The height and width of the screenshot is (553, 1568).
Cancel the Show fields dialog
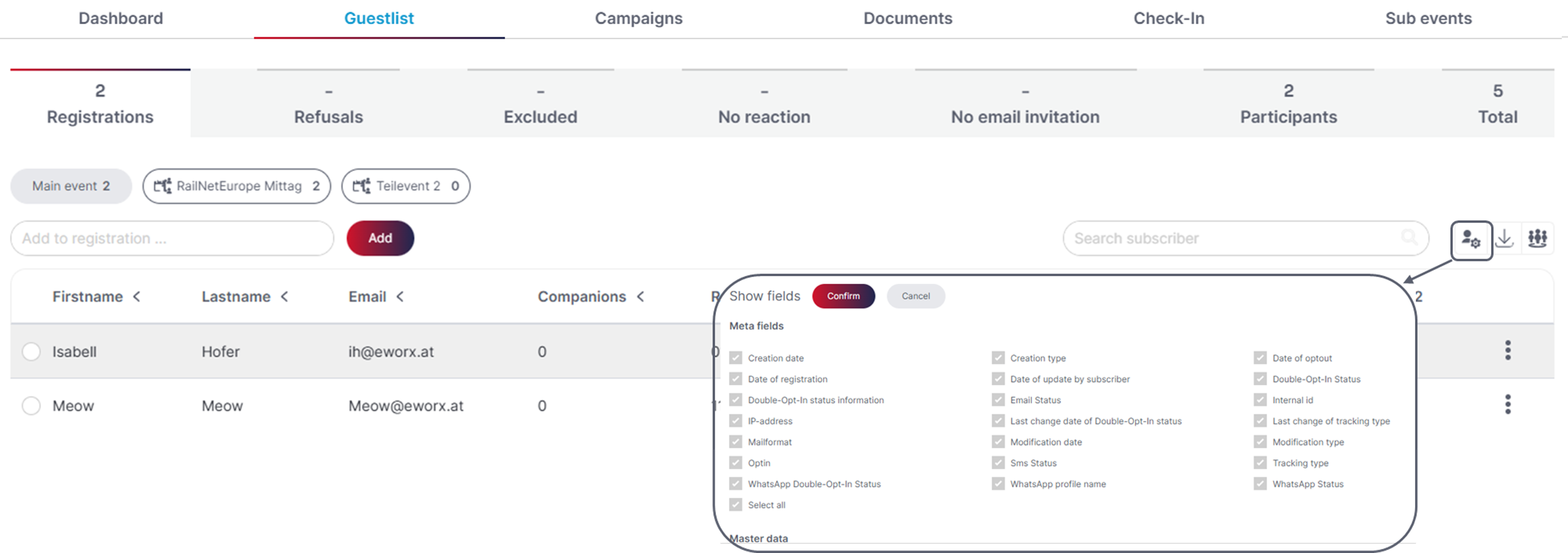tap(916, 296)
